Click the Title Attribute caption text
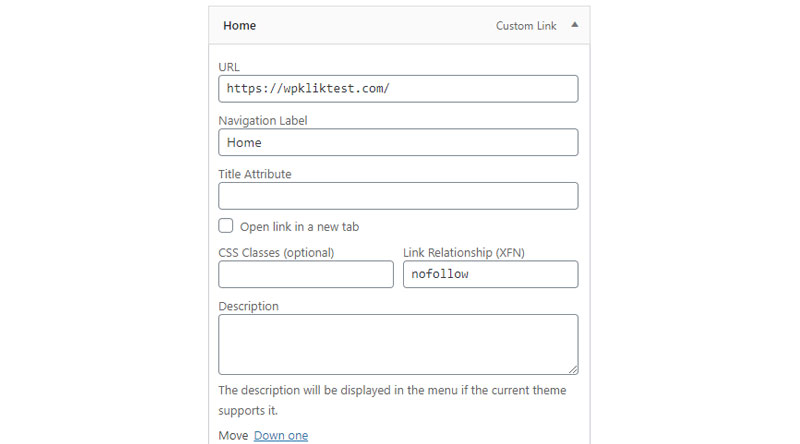Image resolution: width=800 pixels, height=444 pixels. [255, 174]
